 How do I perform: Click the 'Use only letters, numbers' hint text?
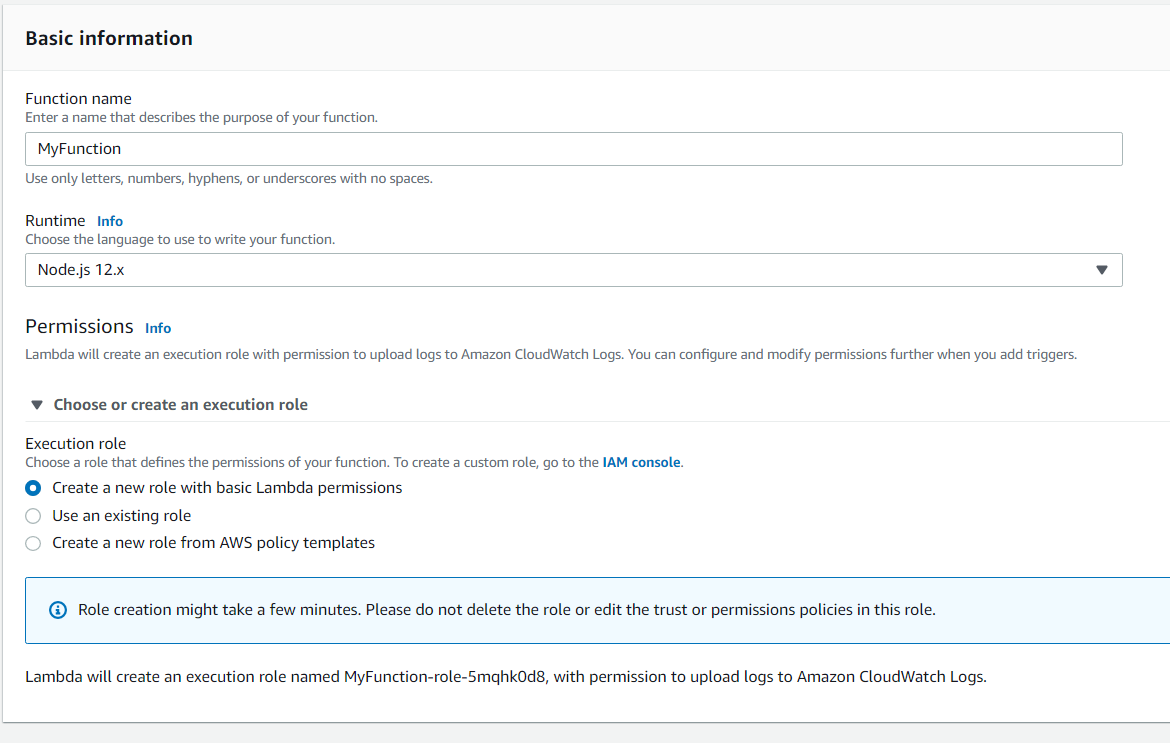pos(228,179)
